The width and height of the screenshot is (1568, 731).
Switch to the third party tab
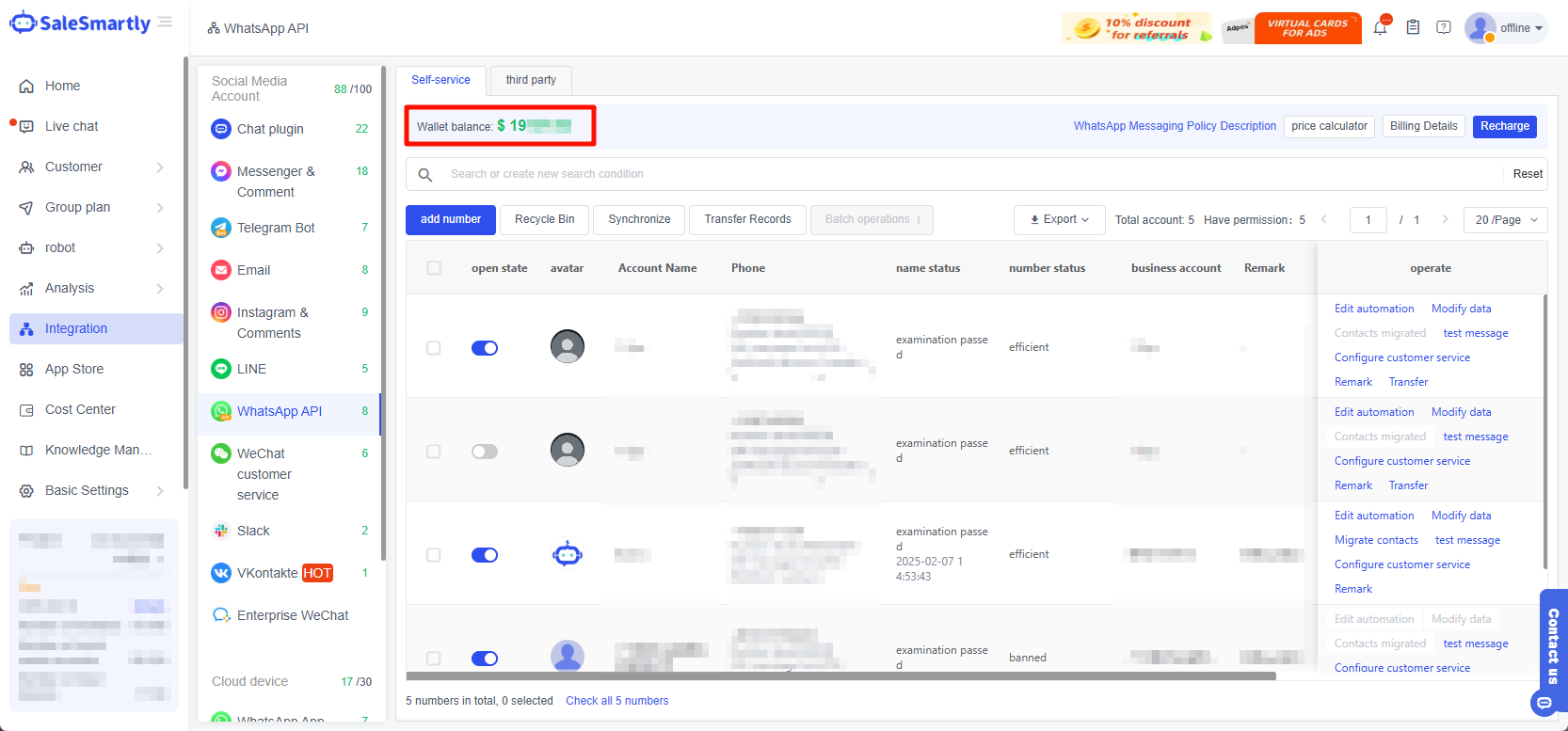click(531, 80)
